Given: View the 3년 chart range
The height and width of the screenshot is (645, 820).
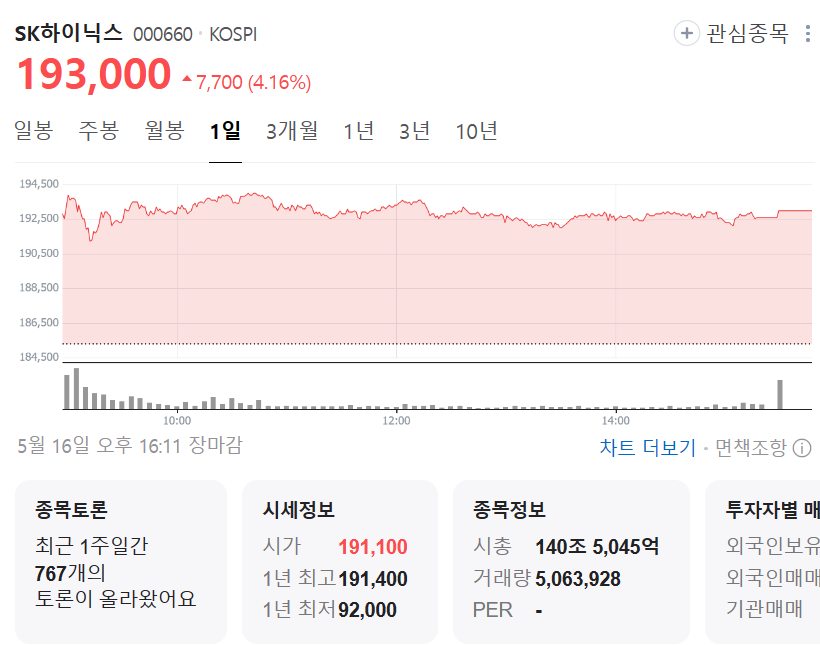Looking at the screenshot, I should (x=414, y=131).
